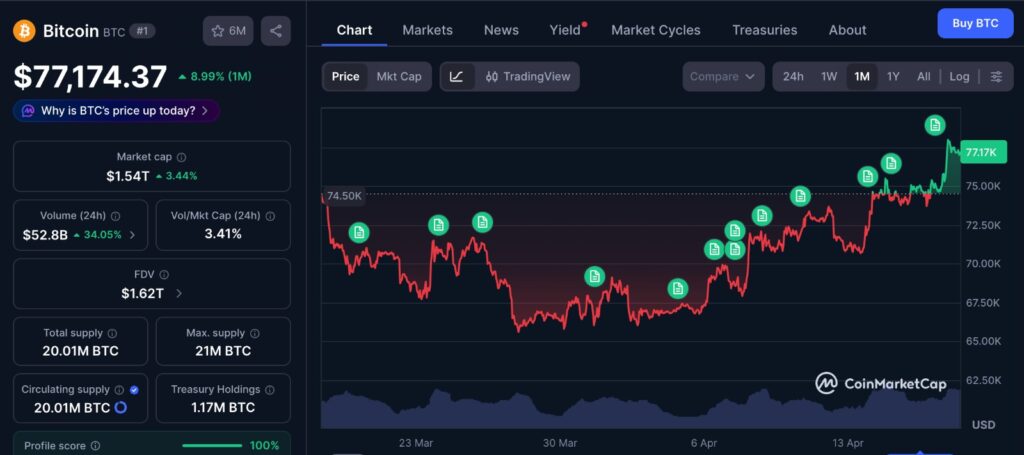Set chart range to 1W

829,76
